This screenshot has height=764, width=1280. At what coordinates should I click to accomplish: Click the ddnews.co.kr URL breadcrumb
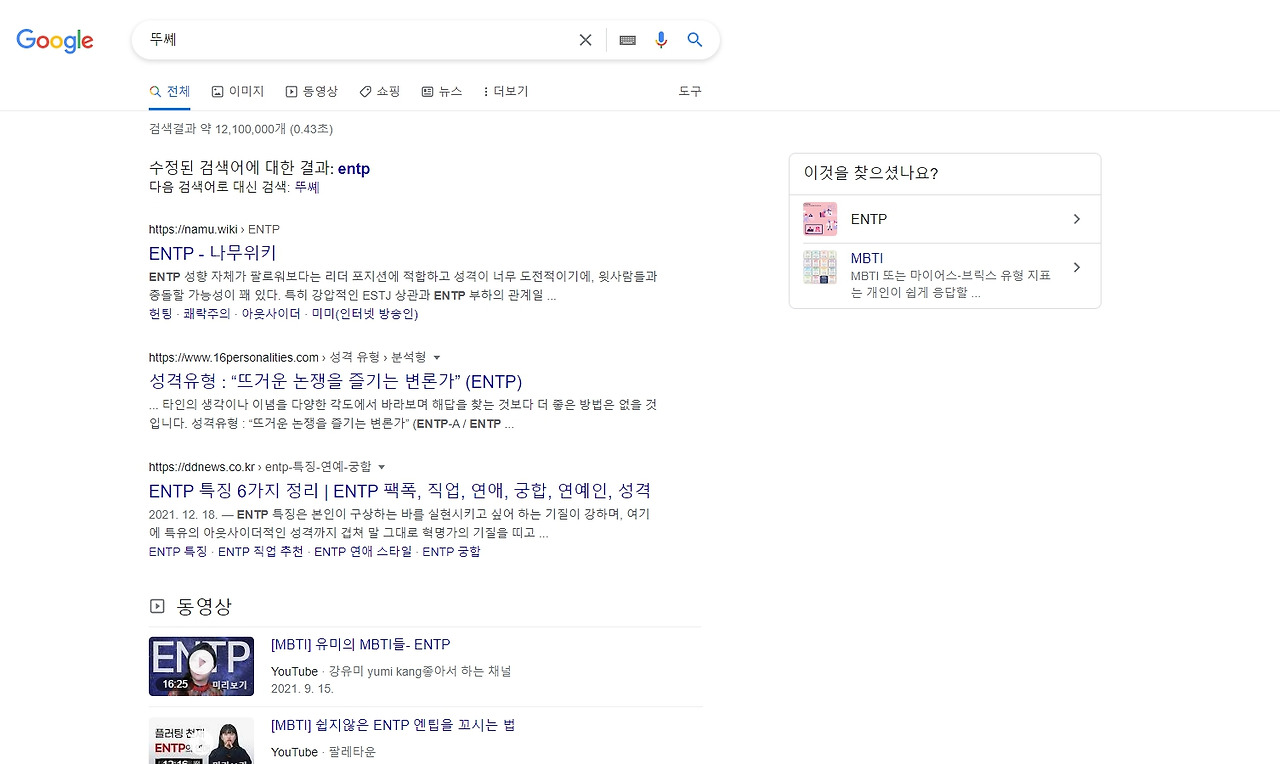260,467
